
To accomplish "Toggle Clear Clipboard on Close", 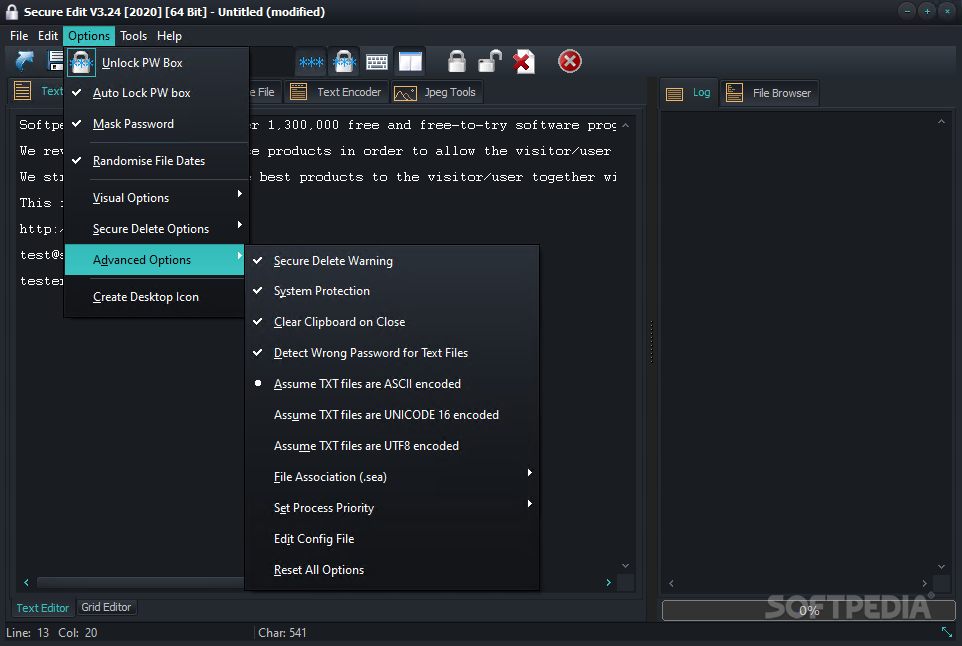I will tap(391, 322).
